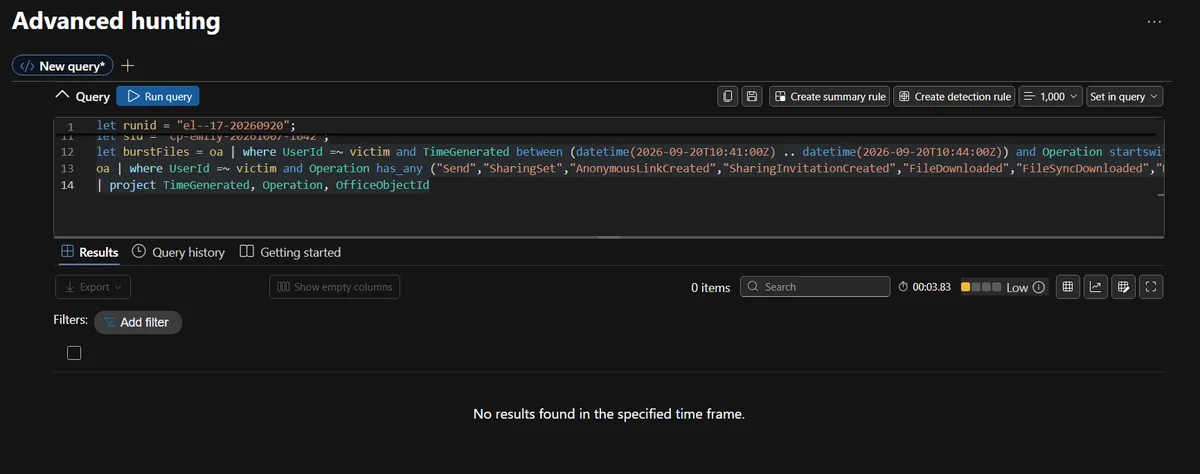The image size is (1200, 474).
Task: Run the query
Action: [x=159, y=96]
